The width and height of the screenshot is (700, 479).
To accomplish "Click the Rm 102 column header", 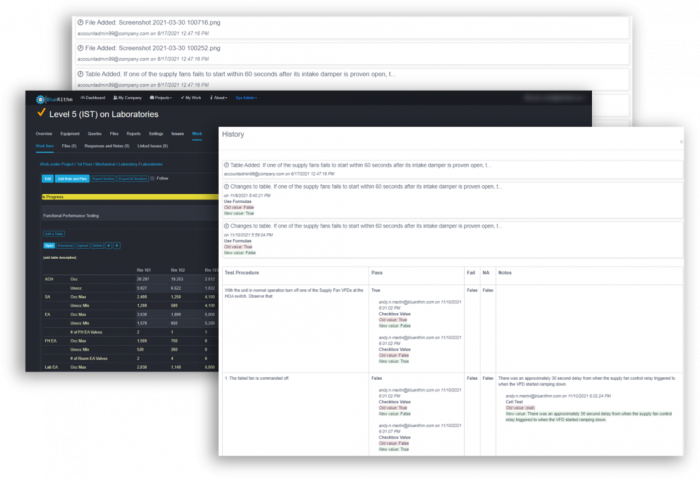I will (178, 270).
